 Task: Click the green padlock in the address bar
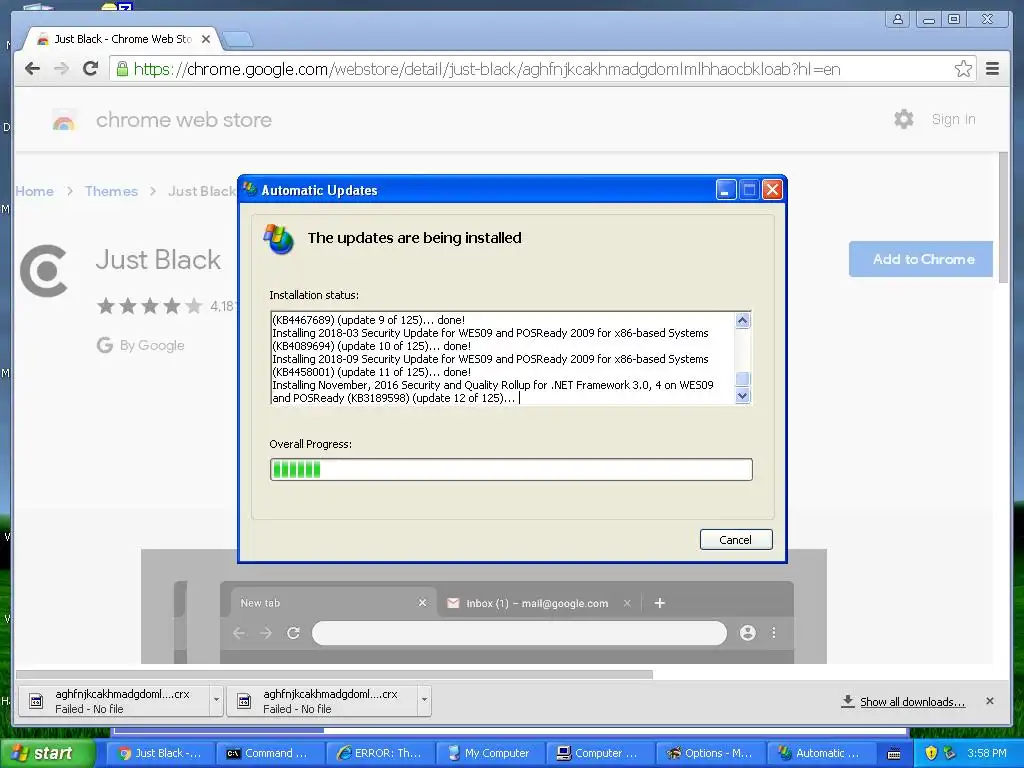tap(122, 69)
